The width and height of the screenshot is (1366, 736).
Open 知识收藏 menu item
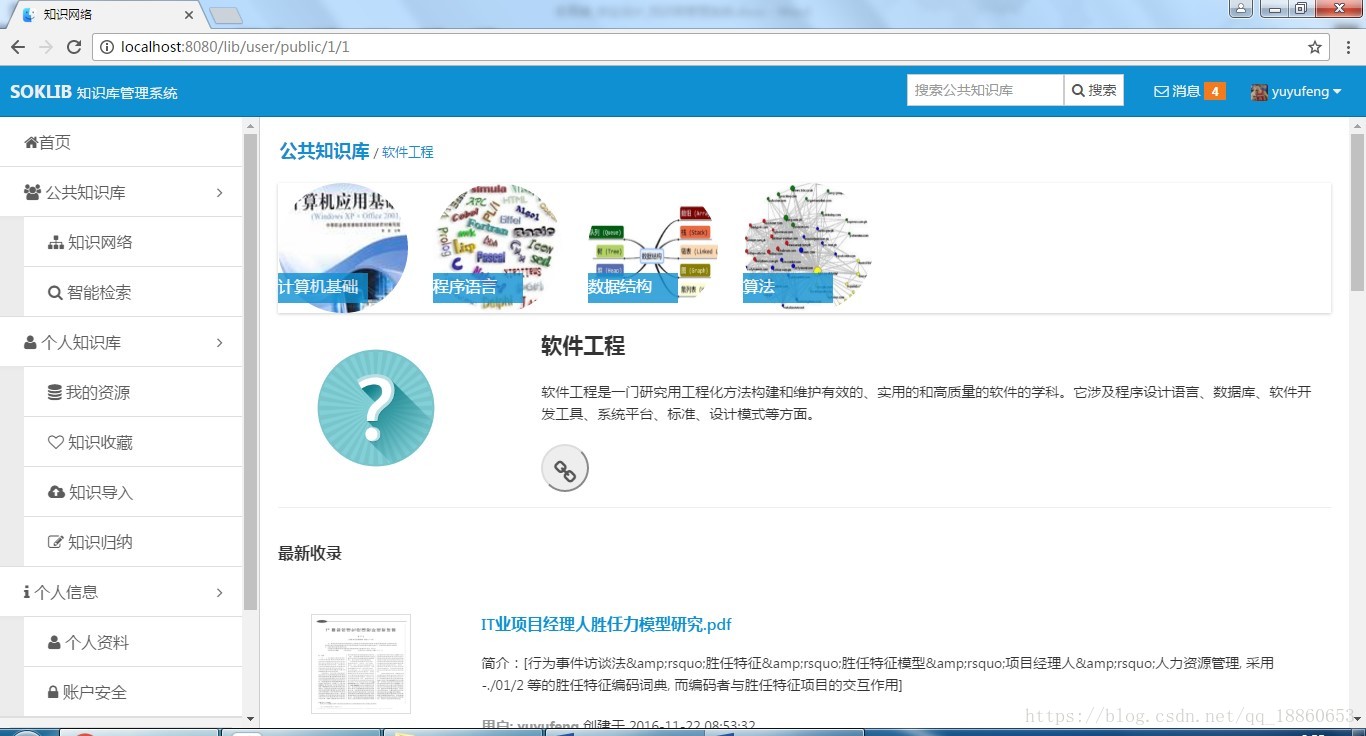133,442
